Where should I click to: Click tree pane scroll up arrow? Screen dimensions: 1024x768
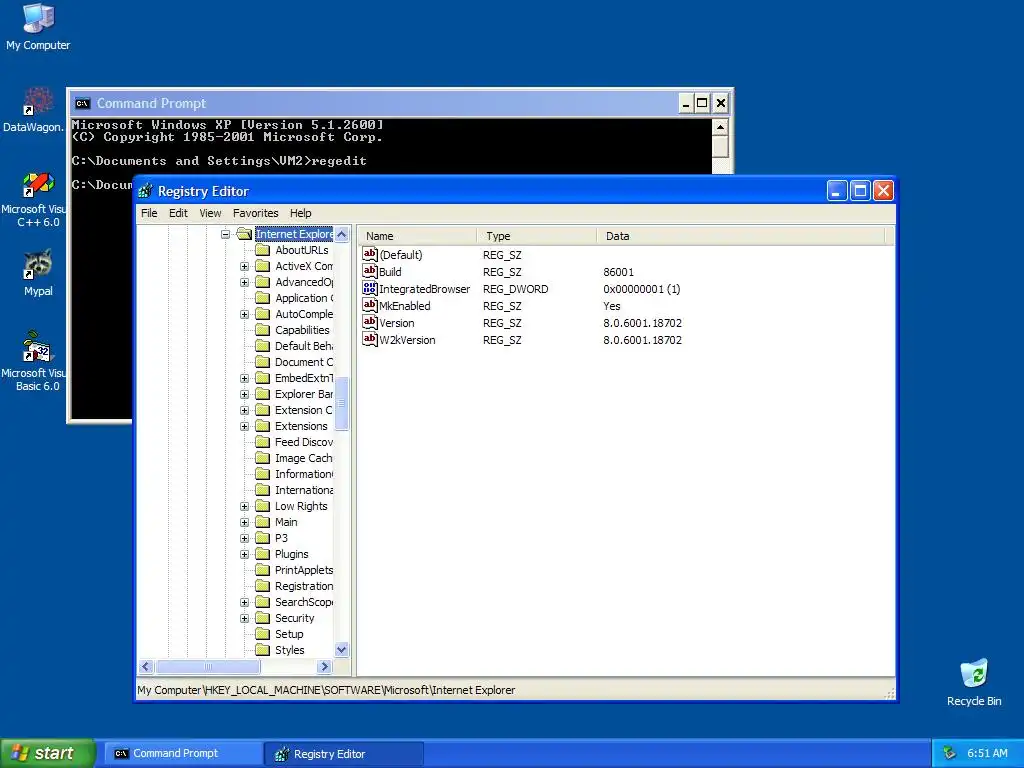point(342,234)
